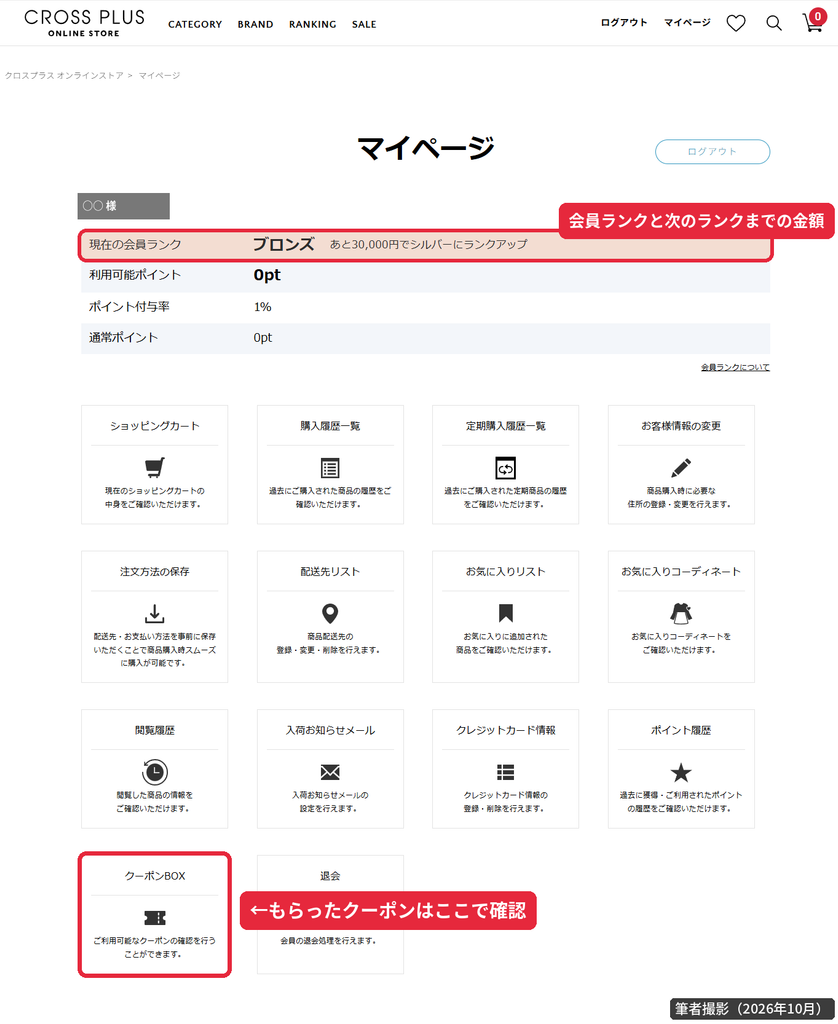Click ログアウト in the top header
This screenshot has width=838, height=1024.
(x=624, y=23)
